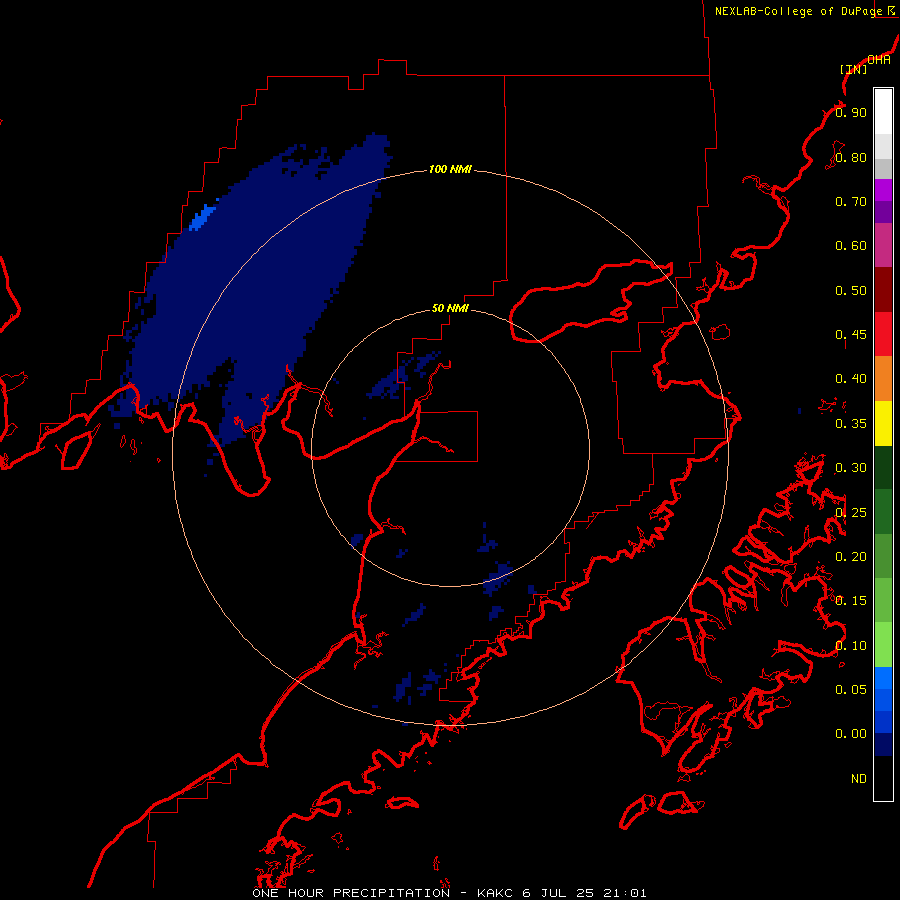
Task: Pick the pink swatch in the color scale
Action: coord(883,246)
